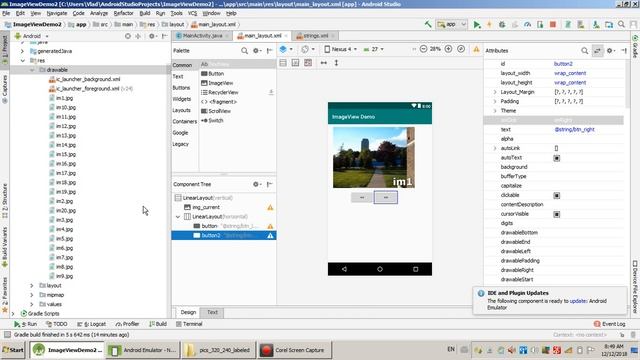Select im15.jpg in drawable folder
640x360 pixels.
point(65,154)
